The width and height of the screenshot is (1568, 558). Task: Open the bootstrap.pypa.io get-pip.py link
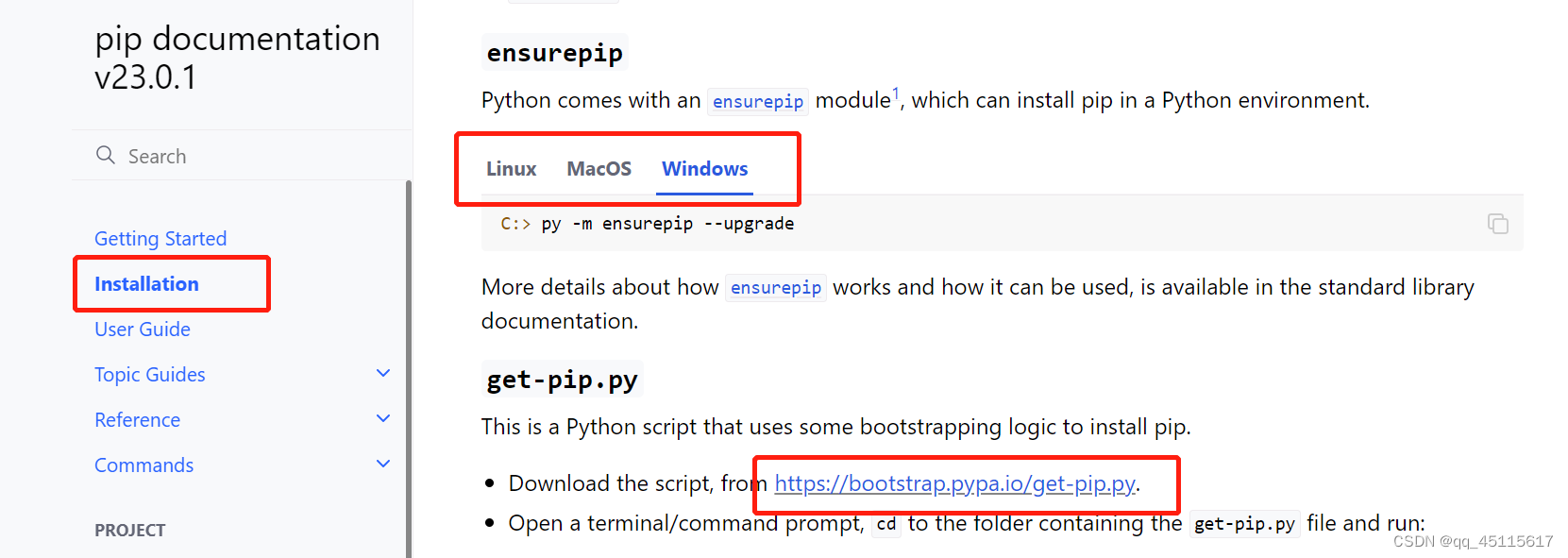953,483
